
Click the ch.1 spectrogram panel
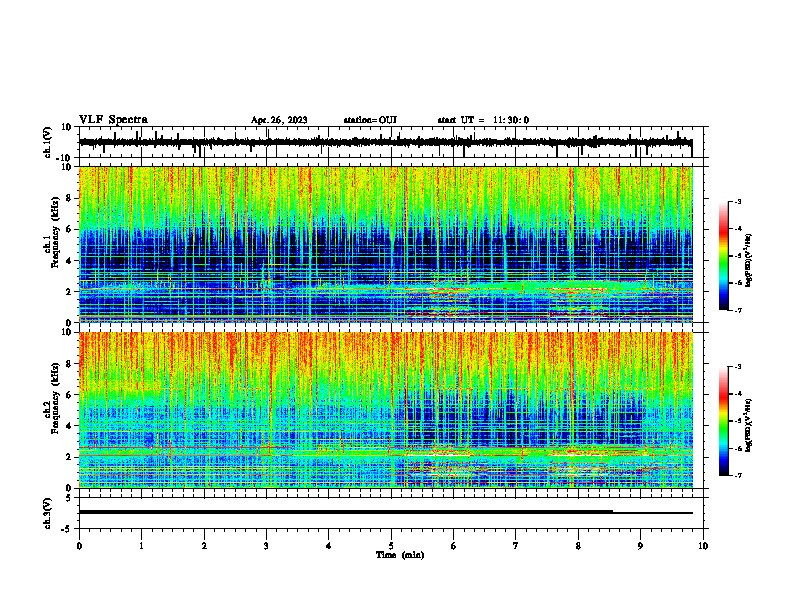(x=385, y=244)
